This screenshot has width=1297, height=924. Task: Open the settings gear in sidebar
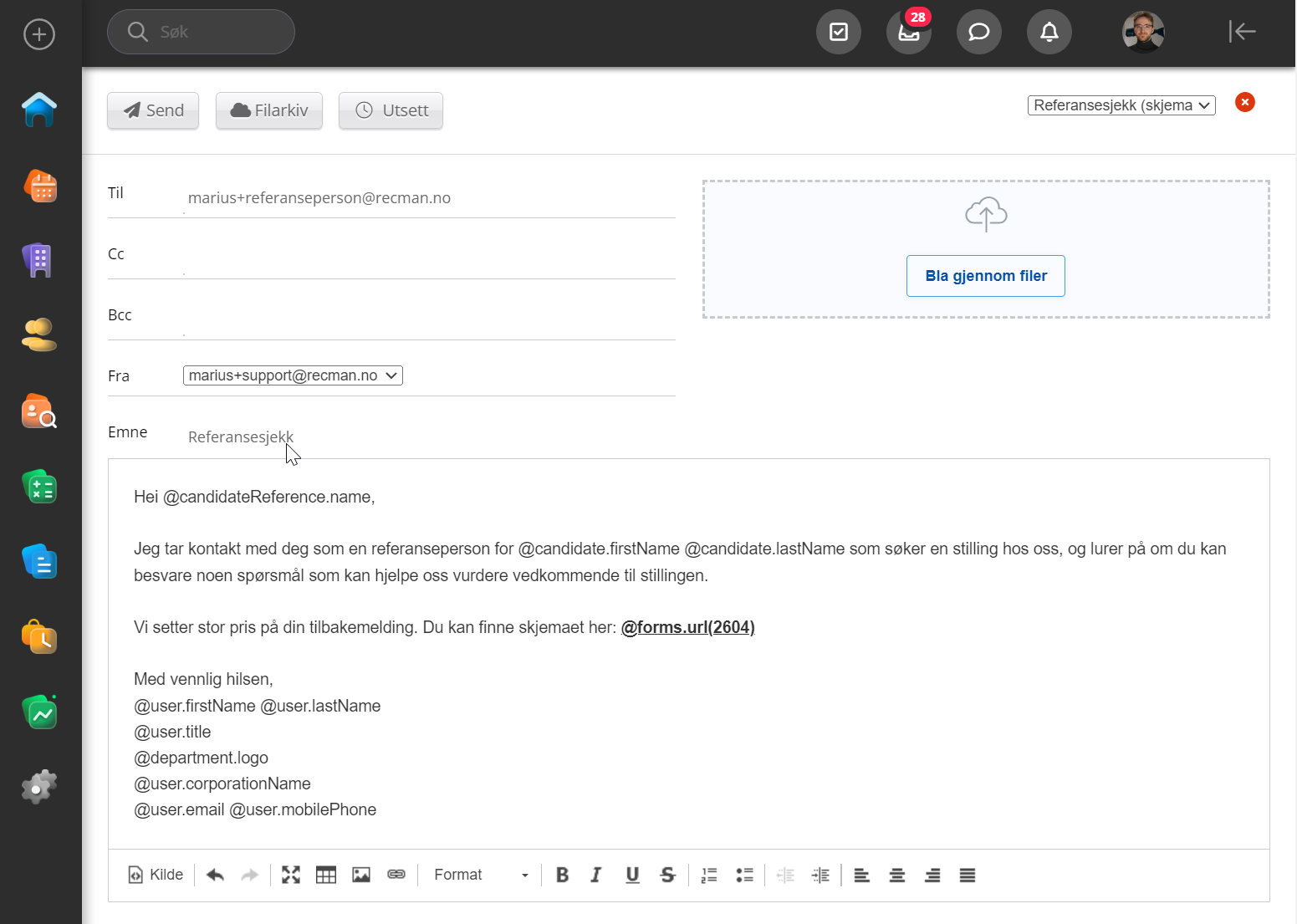[39, 787]
